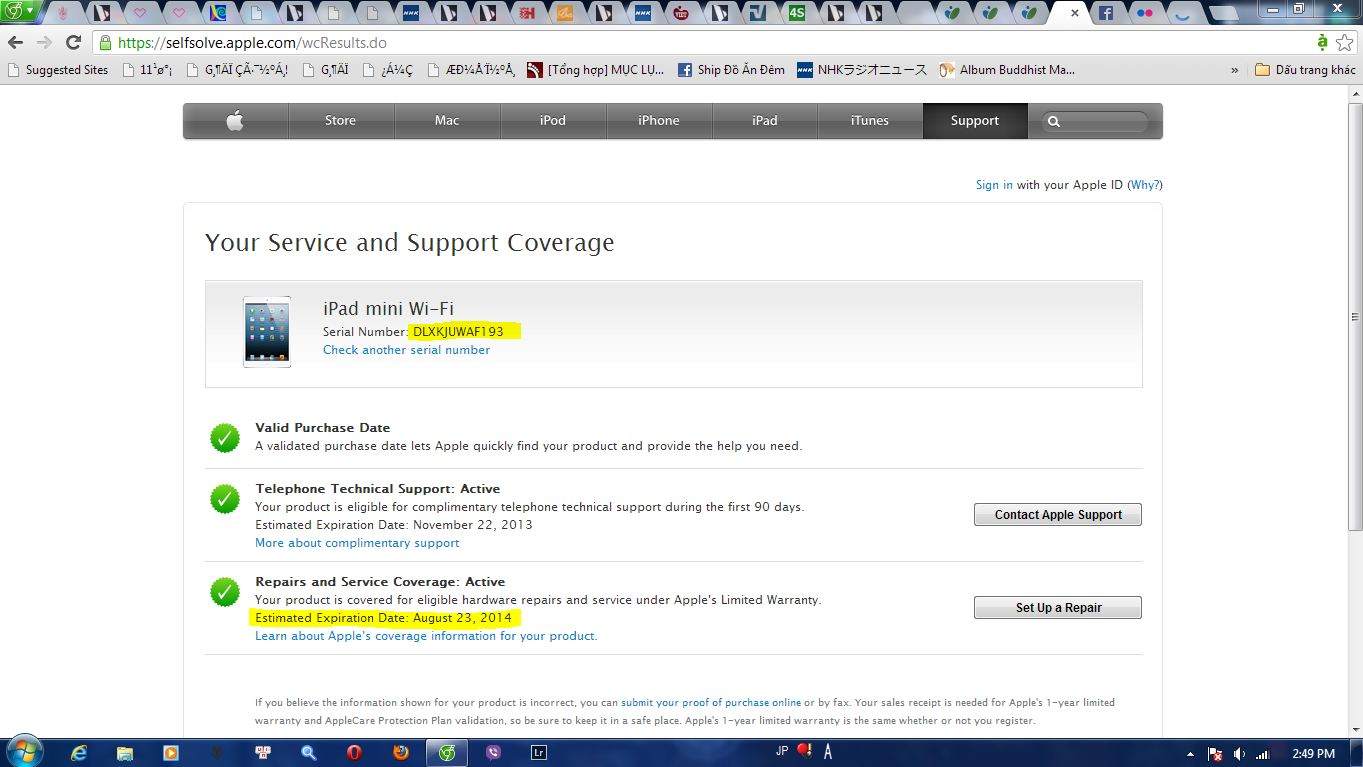Switch to the Flickr tab
1363x767 pixels.
click(x=1144, y=13)
